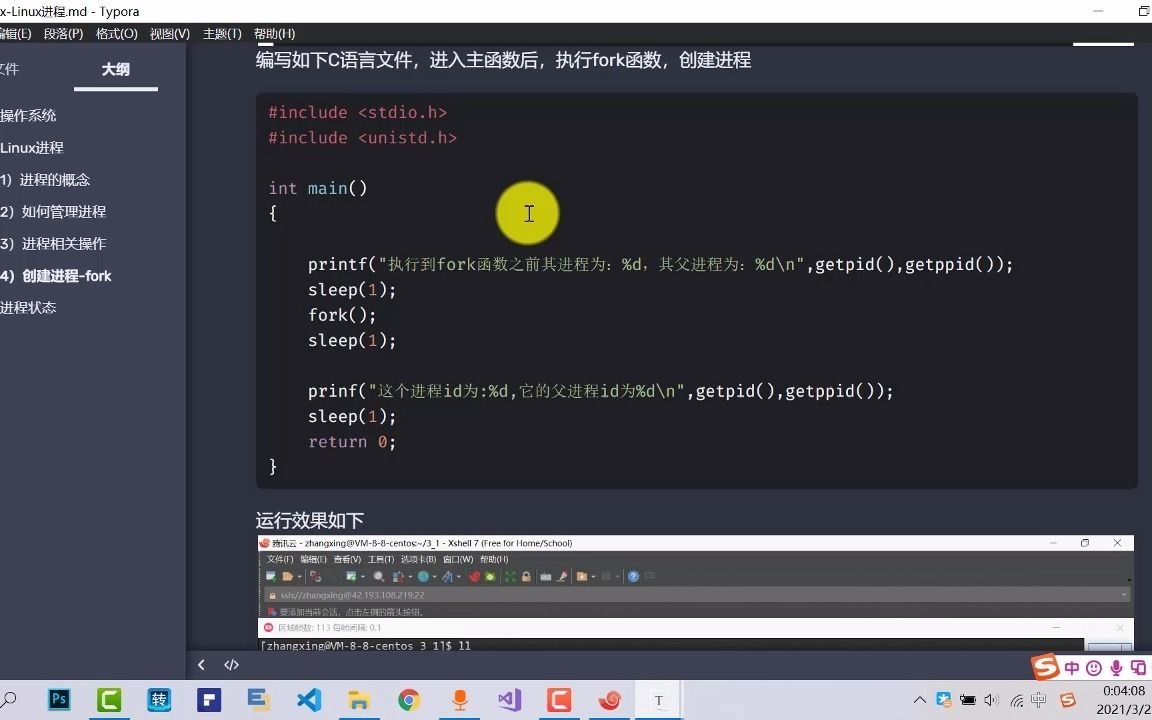The height and width of the screenshot is (720, 1152).
Task: Open emoji panel on Sogou floating bar
Action: (x=1095, y=668)
